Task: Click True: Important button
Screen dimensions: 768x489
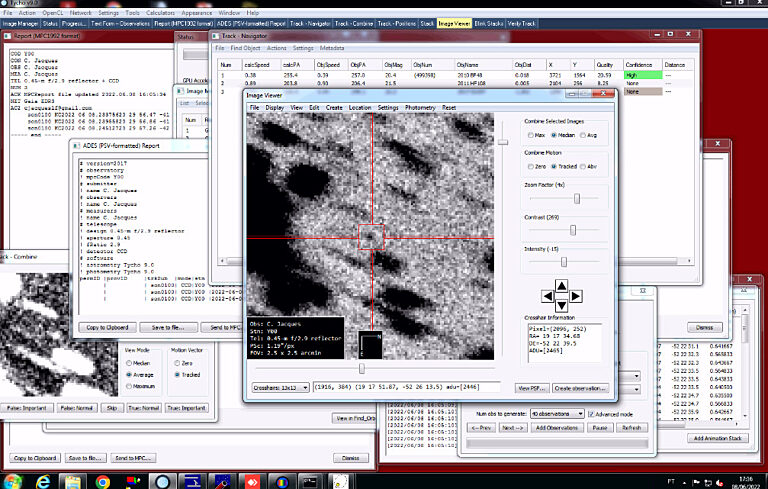Action: click(x=186, y=408)
